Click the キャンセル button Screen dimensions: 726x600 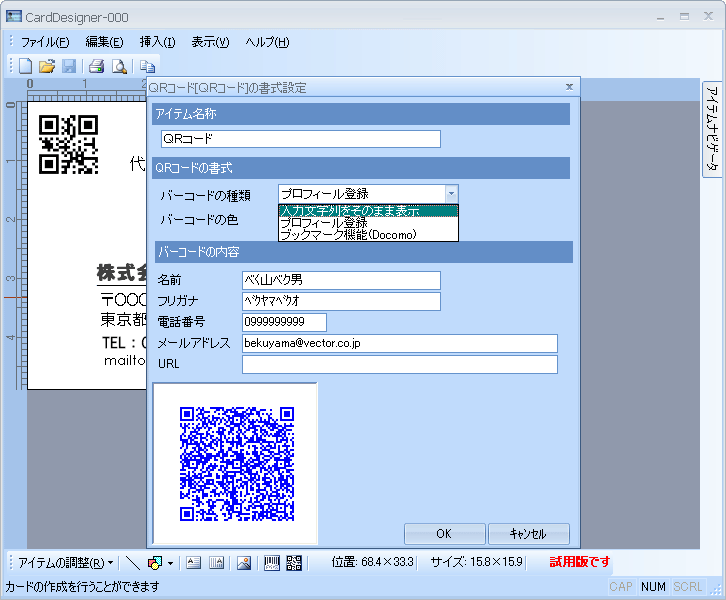click(529, 534)
